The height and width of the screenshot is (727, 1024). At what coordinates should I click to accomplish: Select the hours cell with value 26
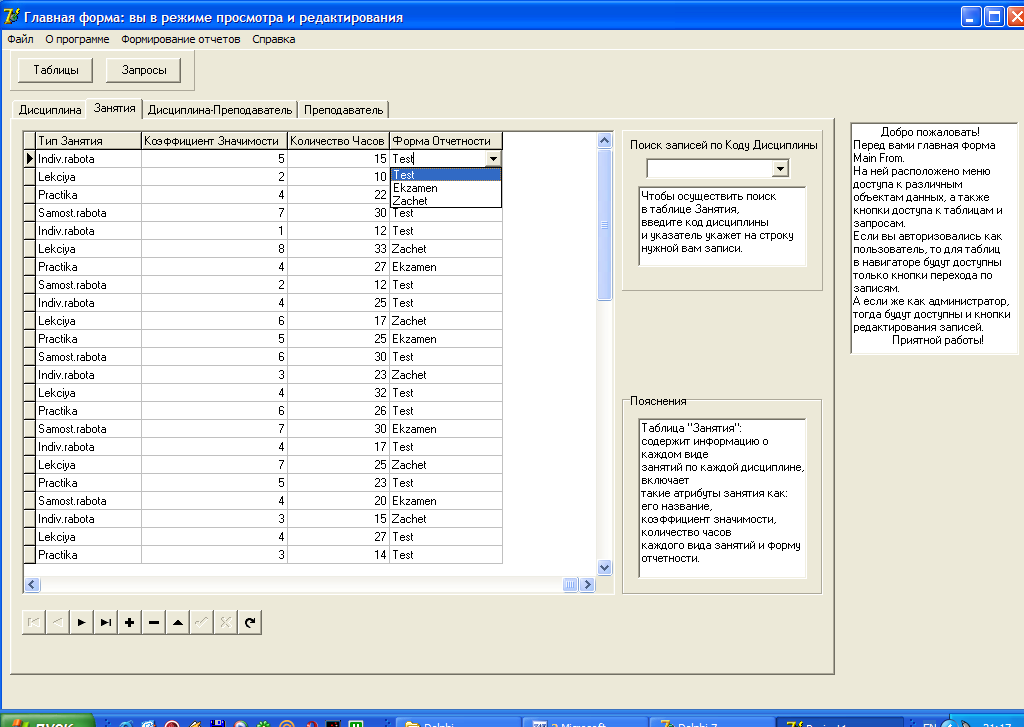coord(338,411)
